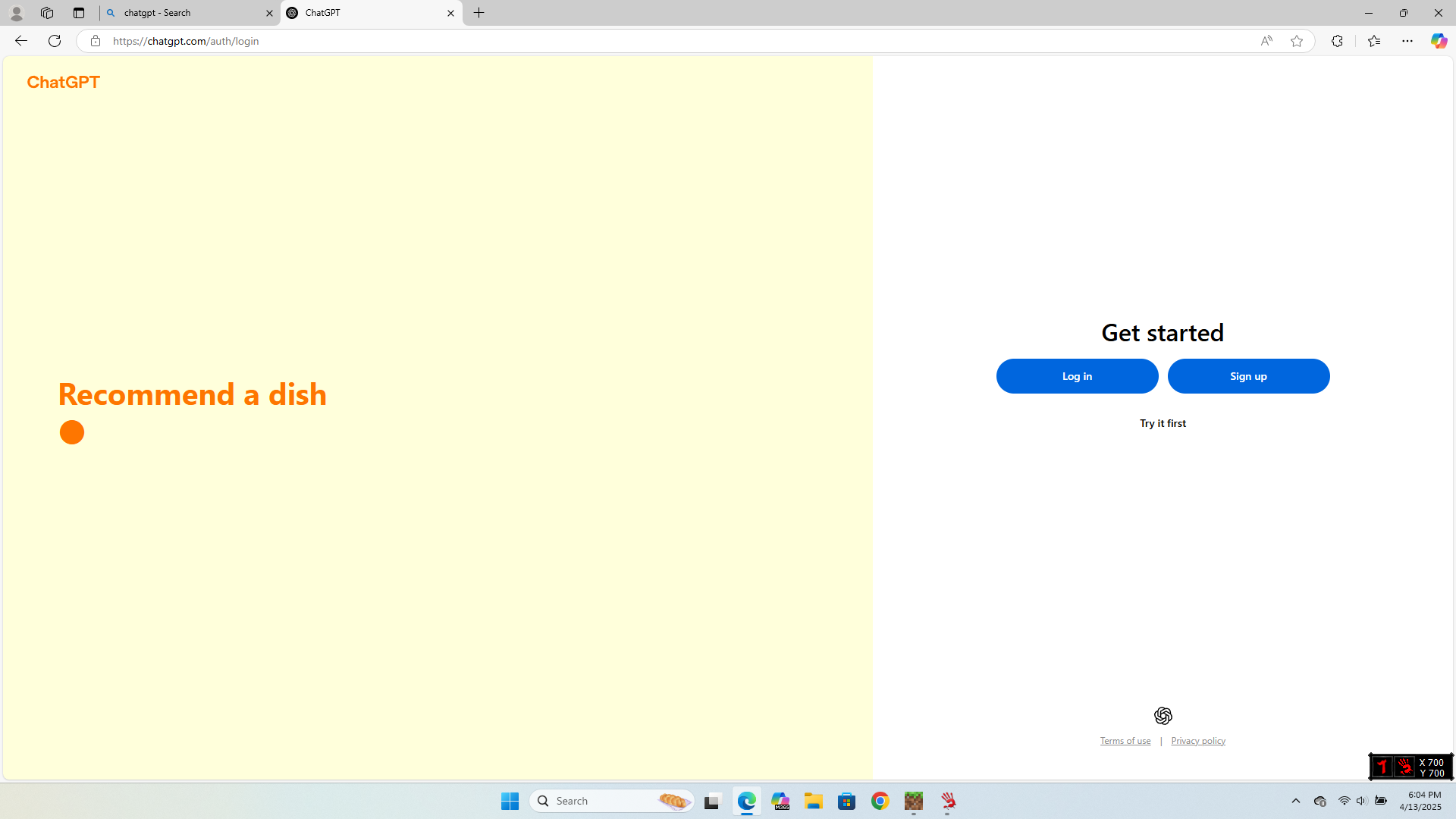The image size is (1456, 819).
Task: Open the Tab actions menu
Action: [79, 13]
